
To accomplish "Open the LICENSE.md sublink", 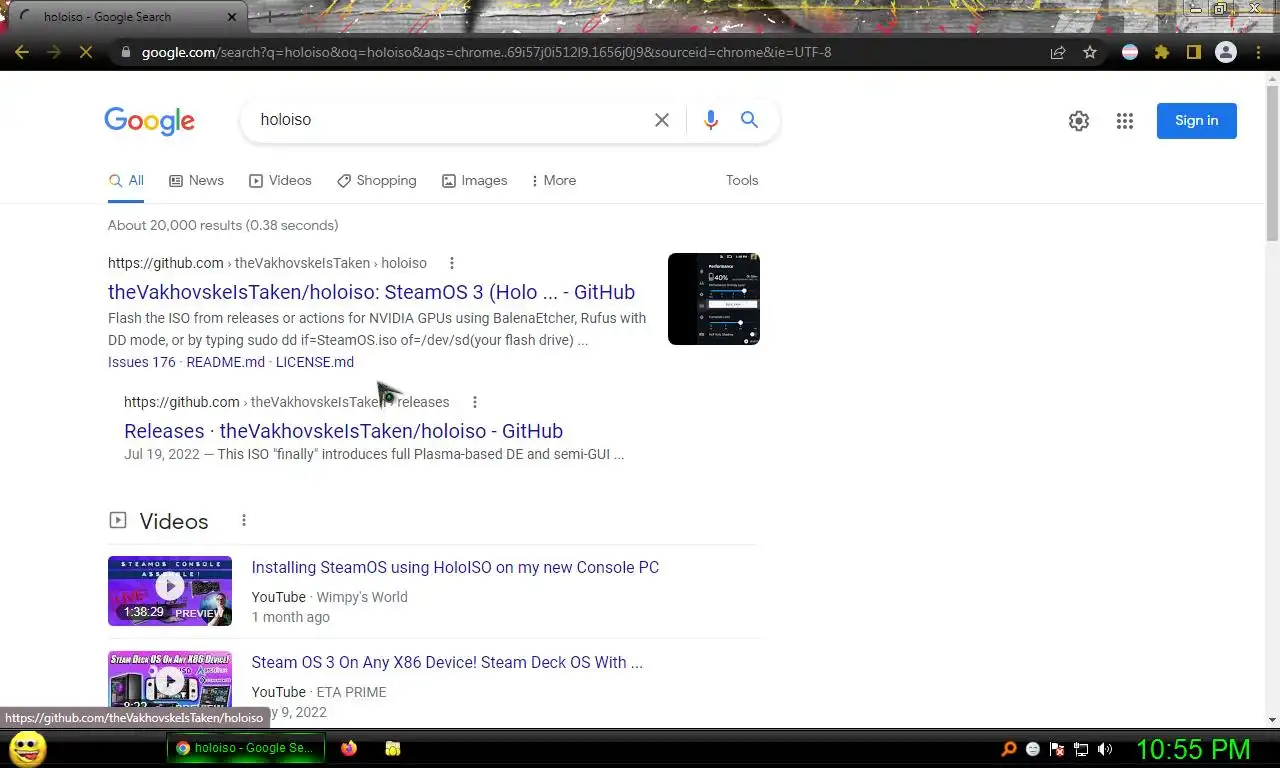I will [x=315, y=362].
